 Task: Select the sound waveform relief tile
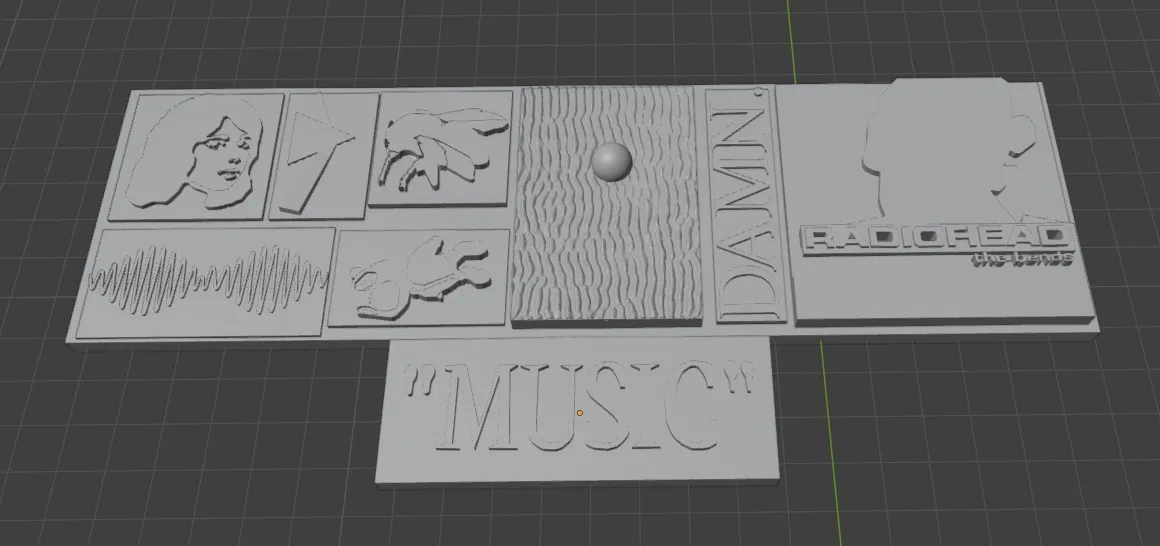(x=206, y=283)
